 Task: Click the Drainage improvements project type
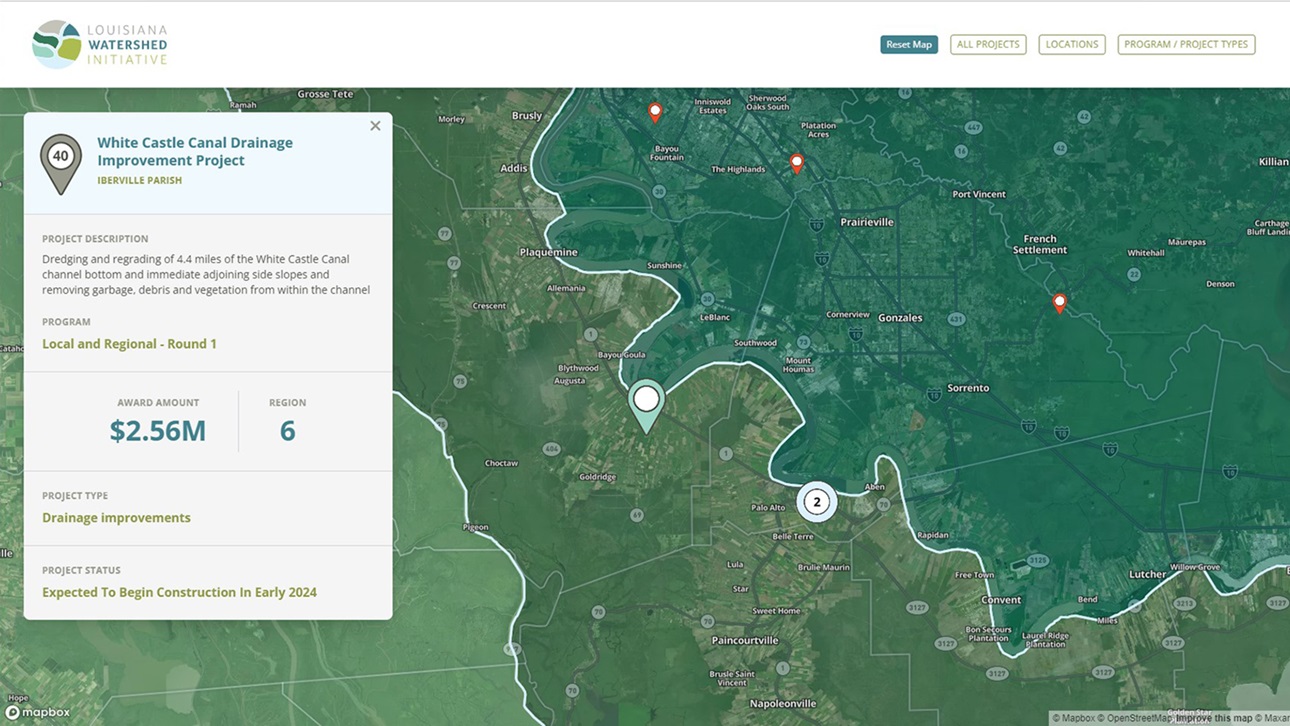pos(116,518)
